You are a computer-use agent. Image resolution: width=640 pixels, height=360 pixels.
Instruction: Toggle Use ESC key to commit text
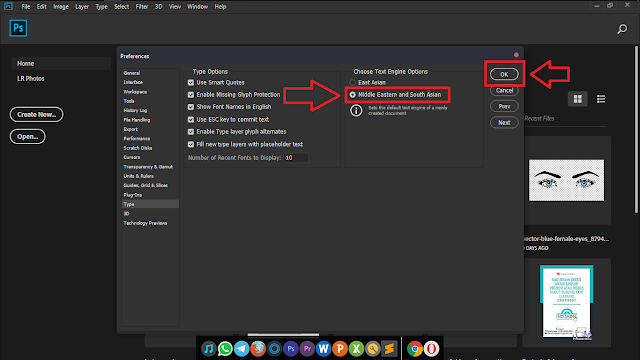191,120
